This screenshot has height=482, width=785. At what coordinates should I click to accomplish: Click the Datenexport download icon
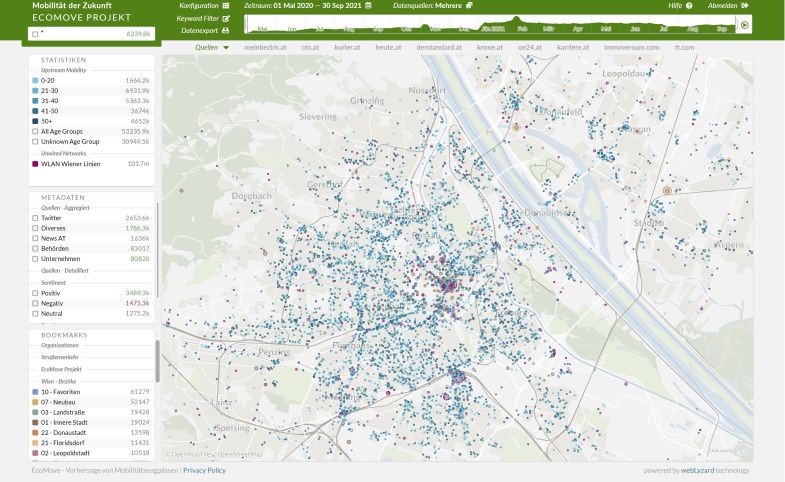(x=226, y=30)
